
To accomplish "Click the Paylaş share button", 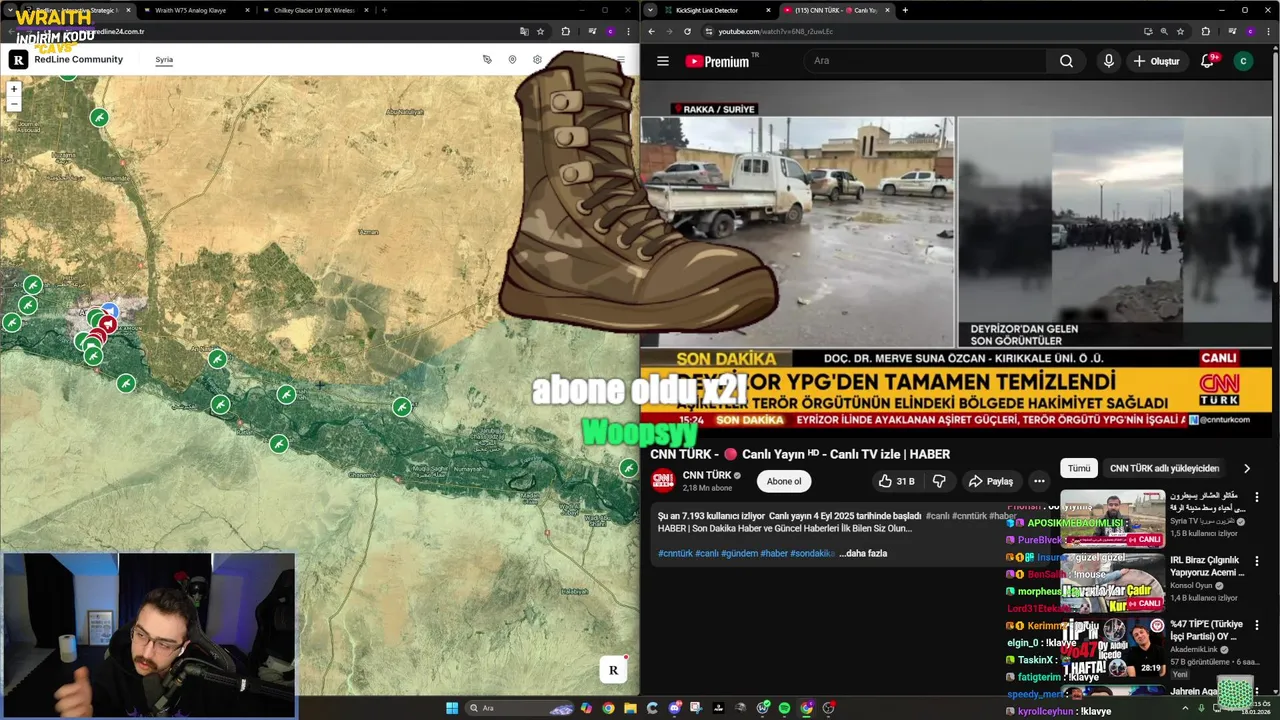I will (991, 481).
